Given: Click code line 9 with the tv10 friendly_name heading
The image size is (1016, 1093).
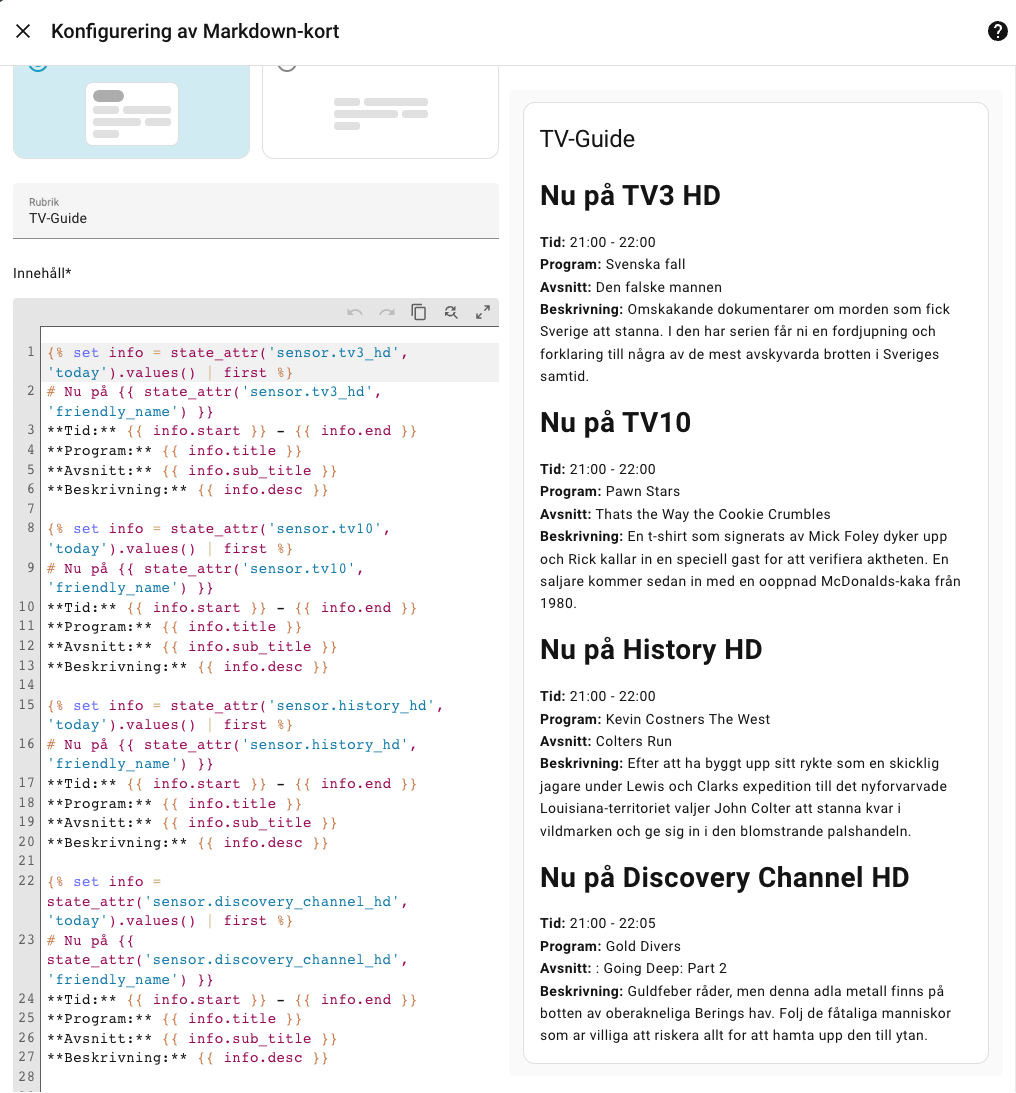Looking at the screenshot, I should pos(206,578).
